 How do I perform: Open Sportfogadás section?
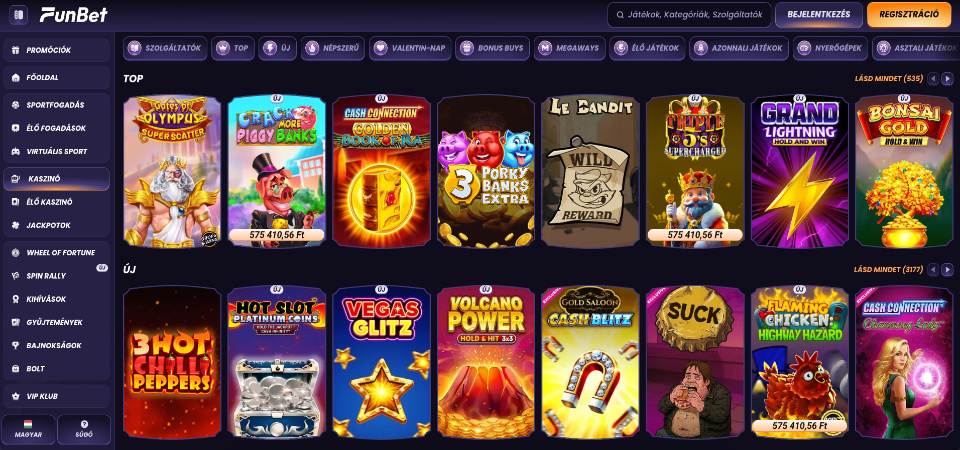(56, 105)
